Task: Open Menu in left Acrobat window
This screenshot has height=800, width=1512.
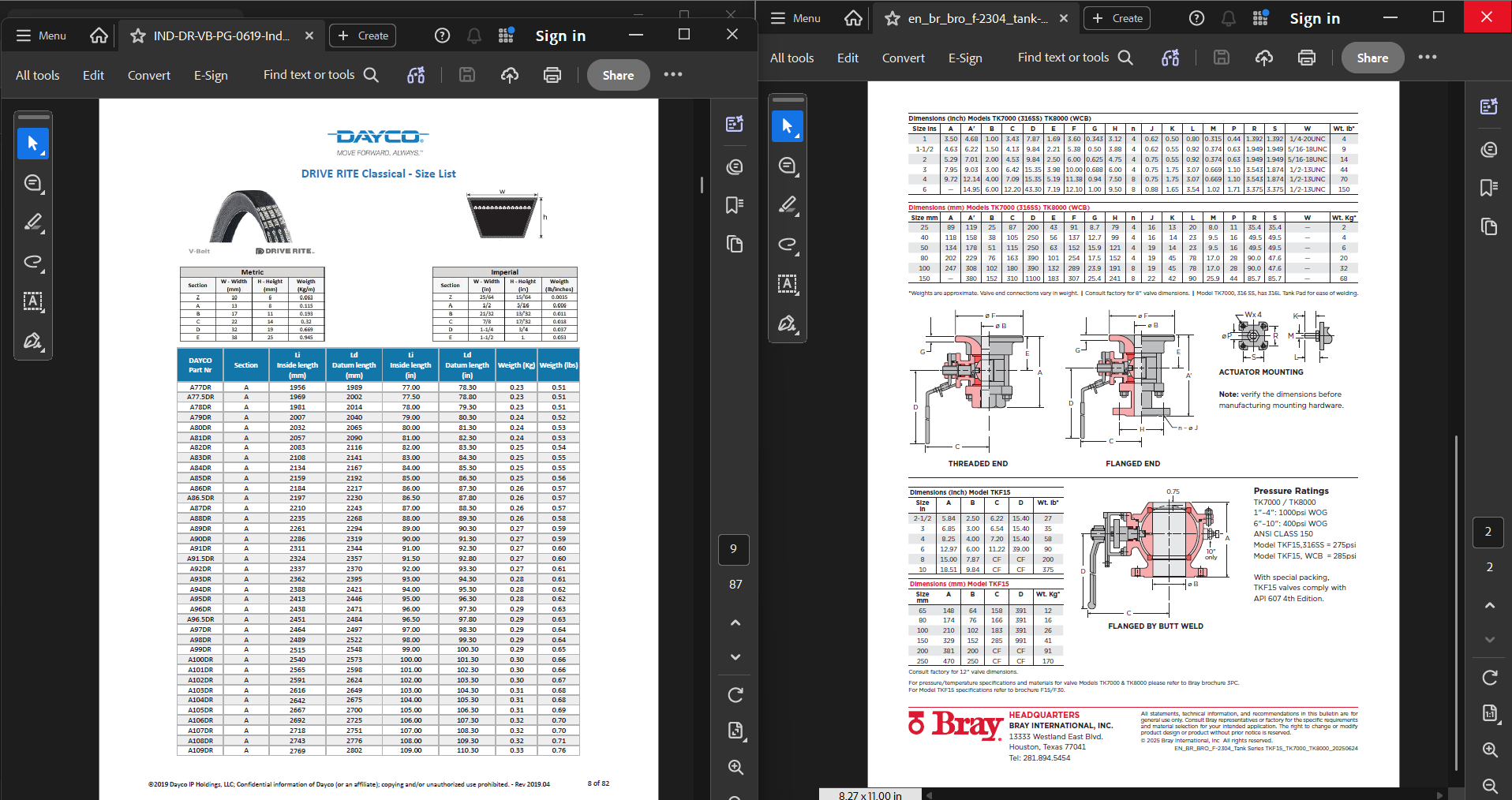Action: (x=41, y=36)
